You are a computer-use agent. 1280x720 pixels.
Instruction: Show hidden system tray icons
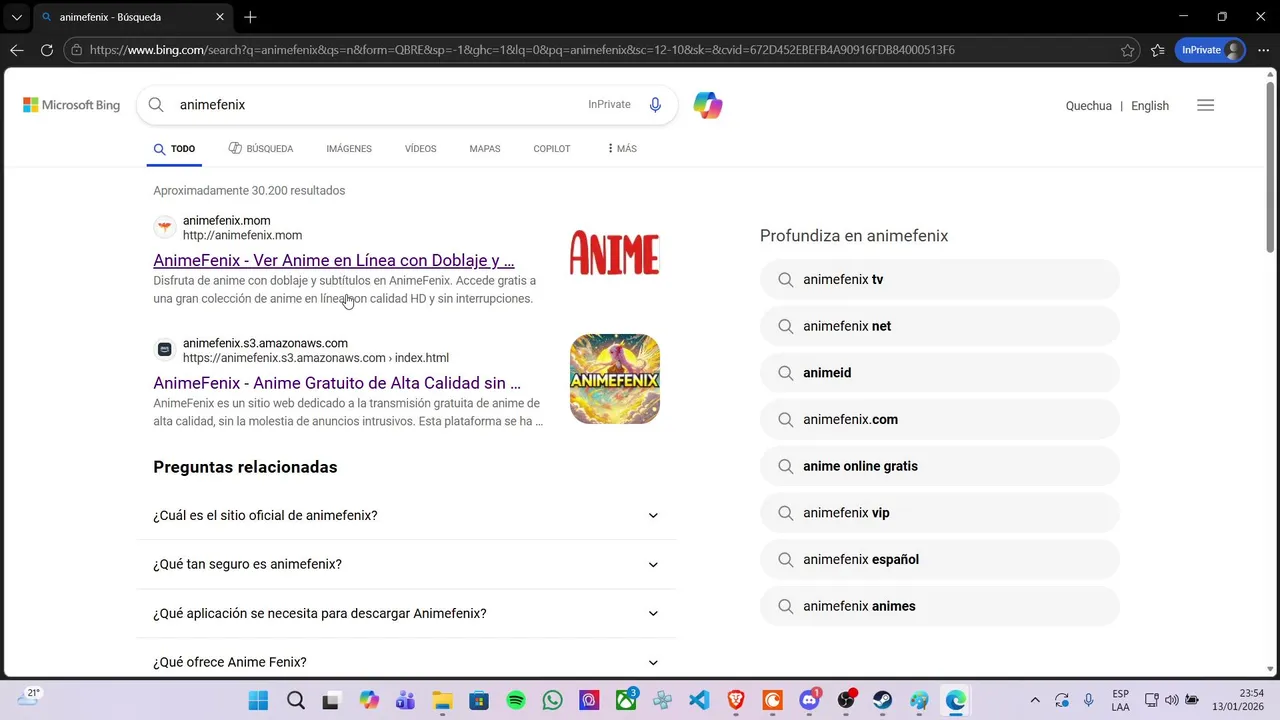coord(1035,700)
